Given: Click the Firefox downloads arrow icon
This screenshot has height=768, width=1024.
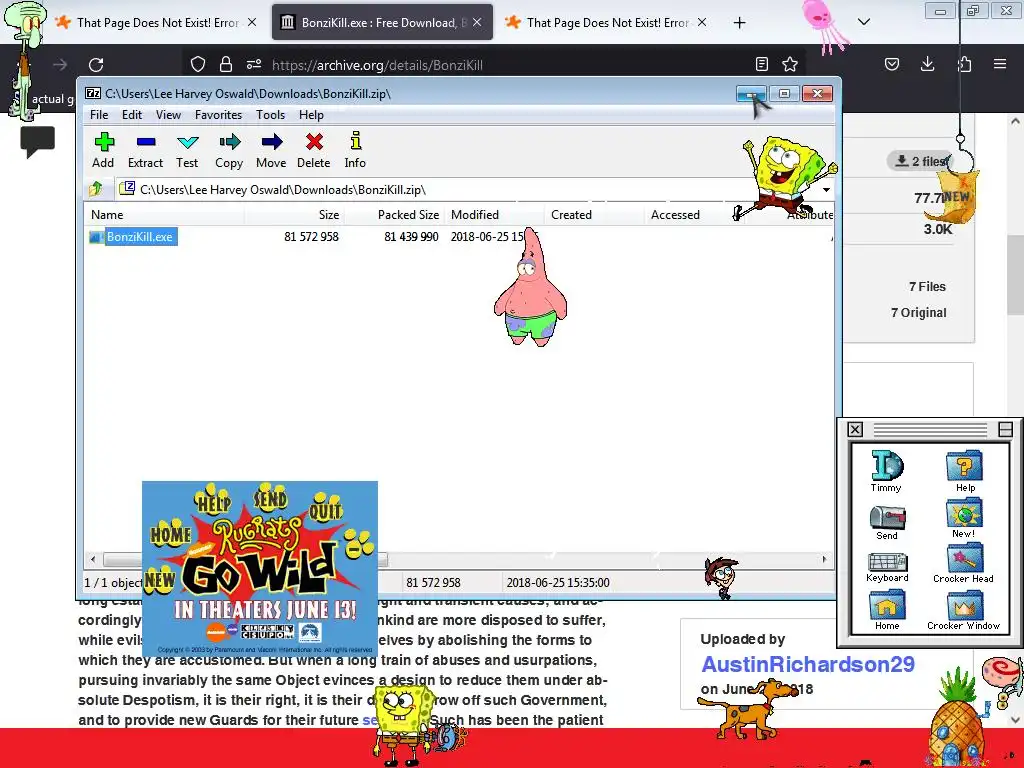Looking at the screenshot, I should pos(927,64).
